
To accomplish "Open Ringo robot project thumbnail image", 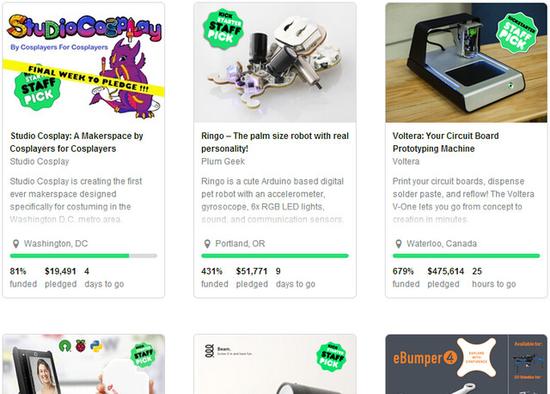I will pos(275,63).
